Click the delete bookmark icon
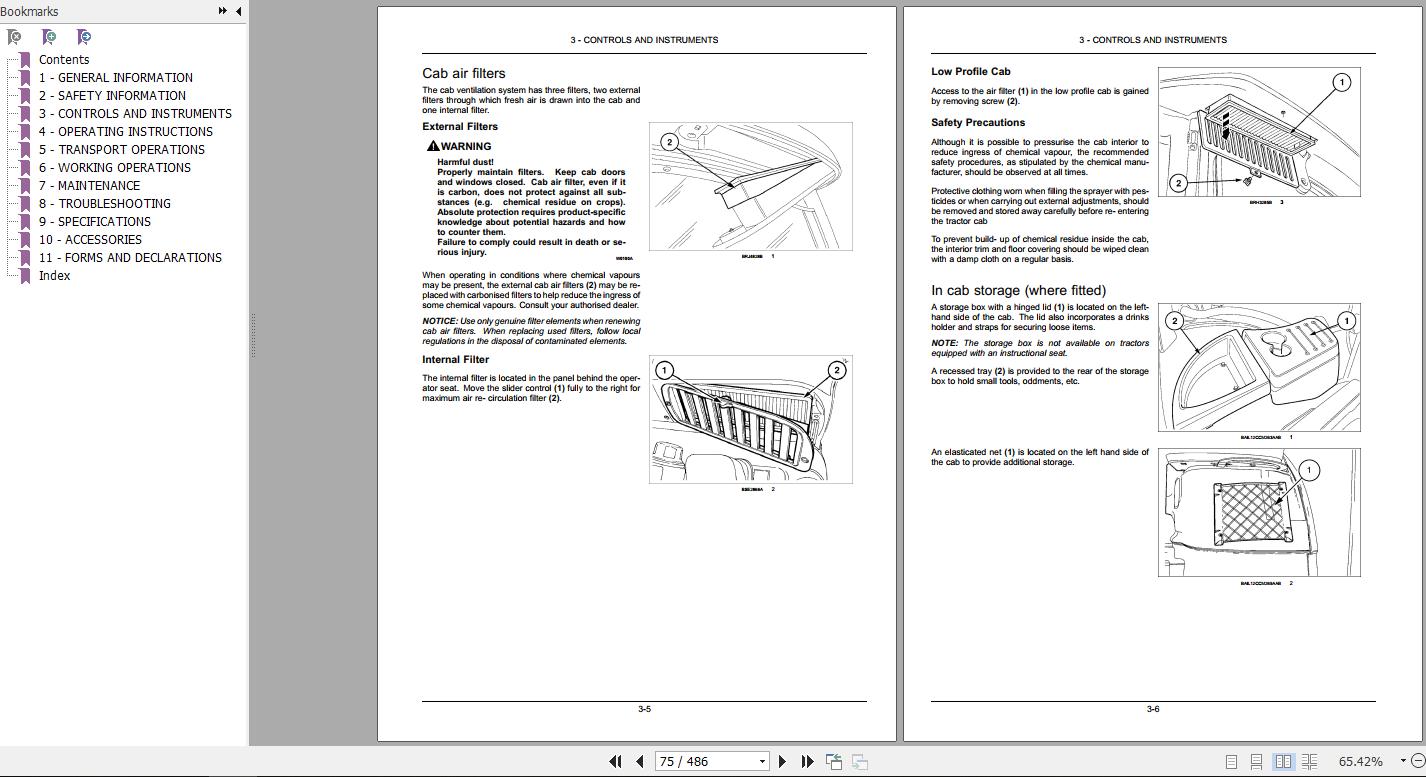The height and width of the screenshot is (777, 1426). click(14, 37)
